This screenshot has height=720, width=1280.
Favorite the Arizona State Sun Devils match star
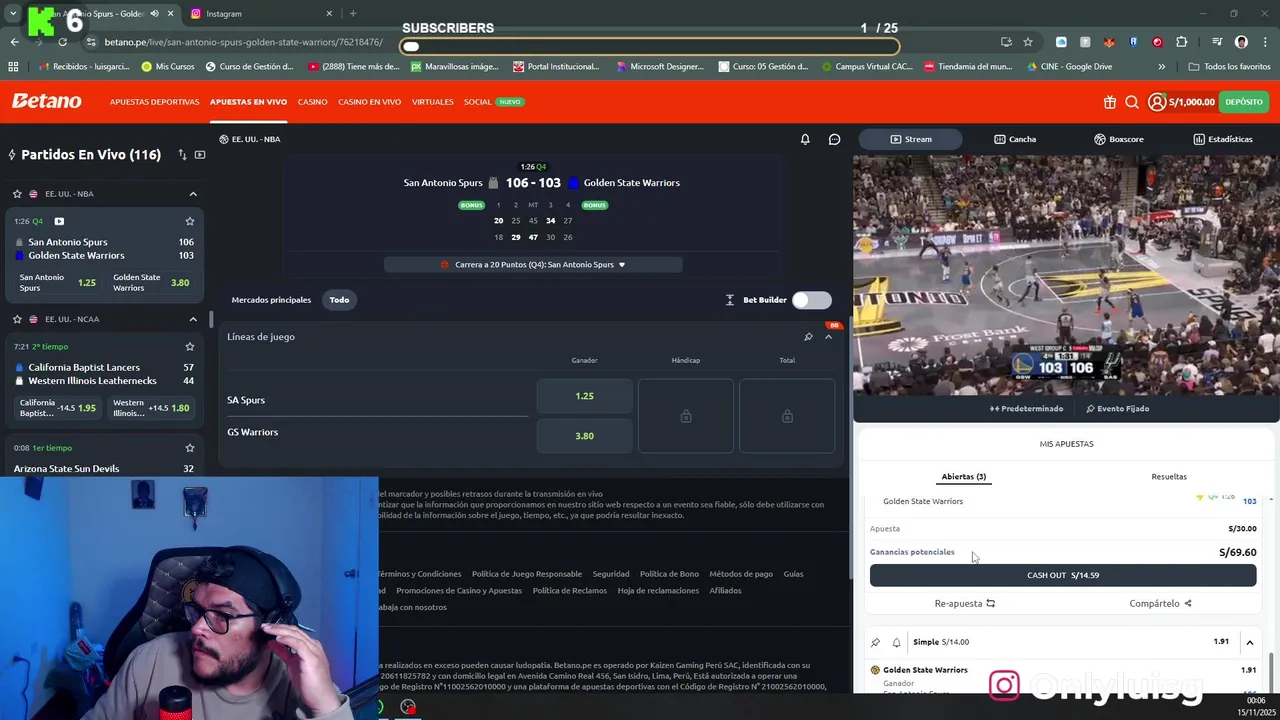[x=190, y=448]
